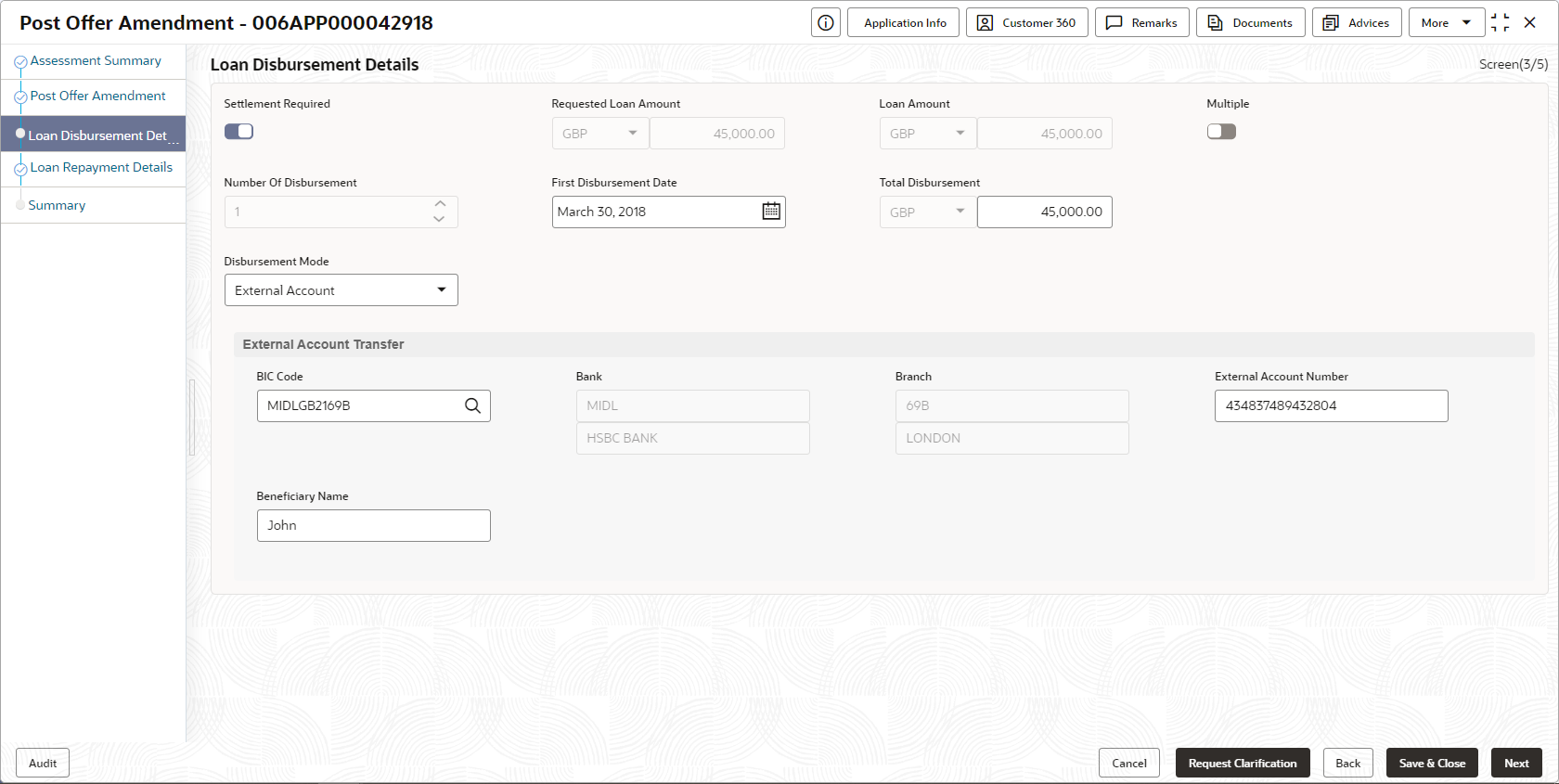
Task: Open the Remarks panel
Action: coord(1142,22)
